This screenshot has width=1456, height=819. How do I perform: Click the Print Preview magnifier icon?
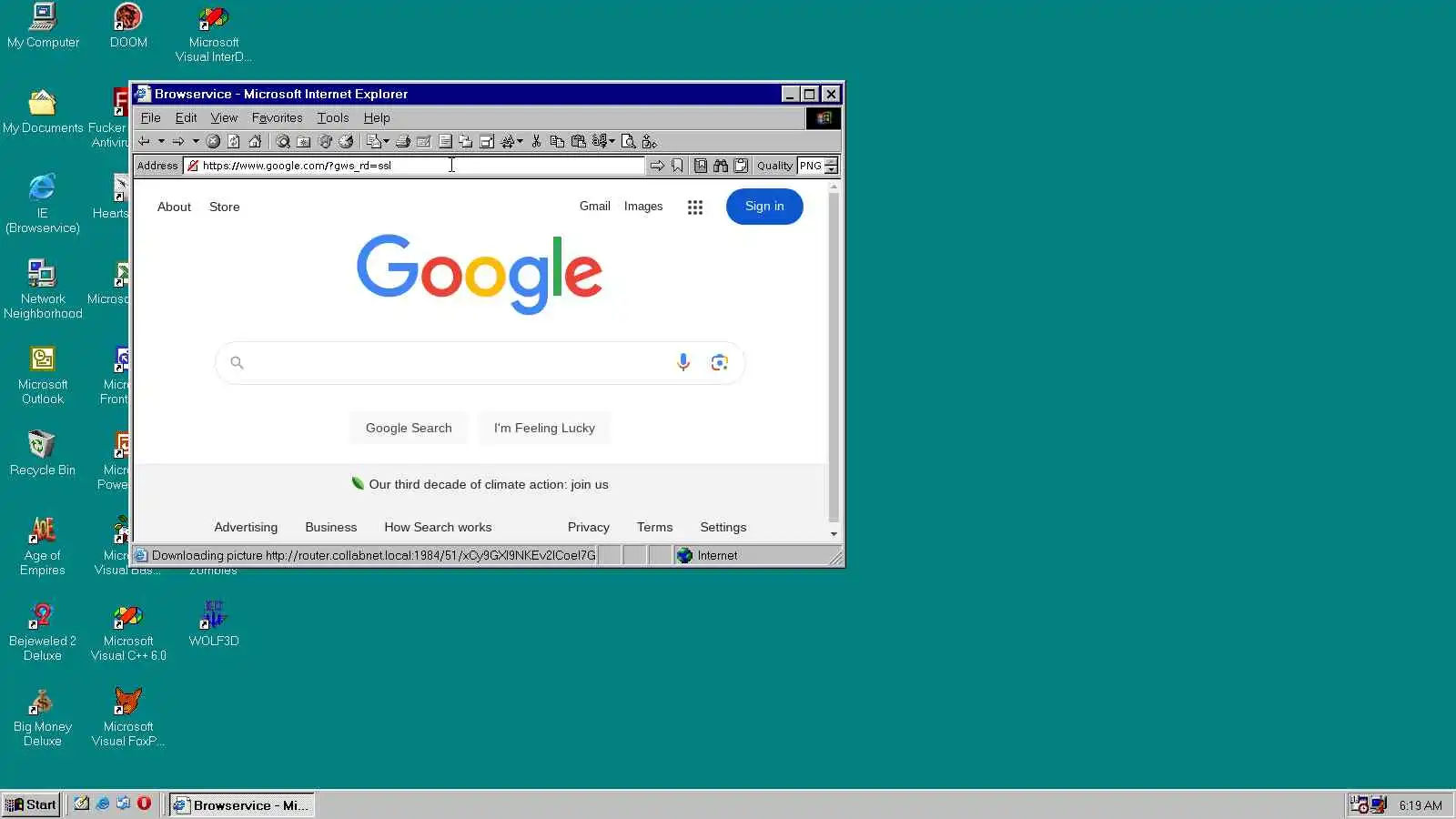pos(628,141)
